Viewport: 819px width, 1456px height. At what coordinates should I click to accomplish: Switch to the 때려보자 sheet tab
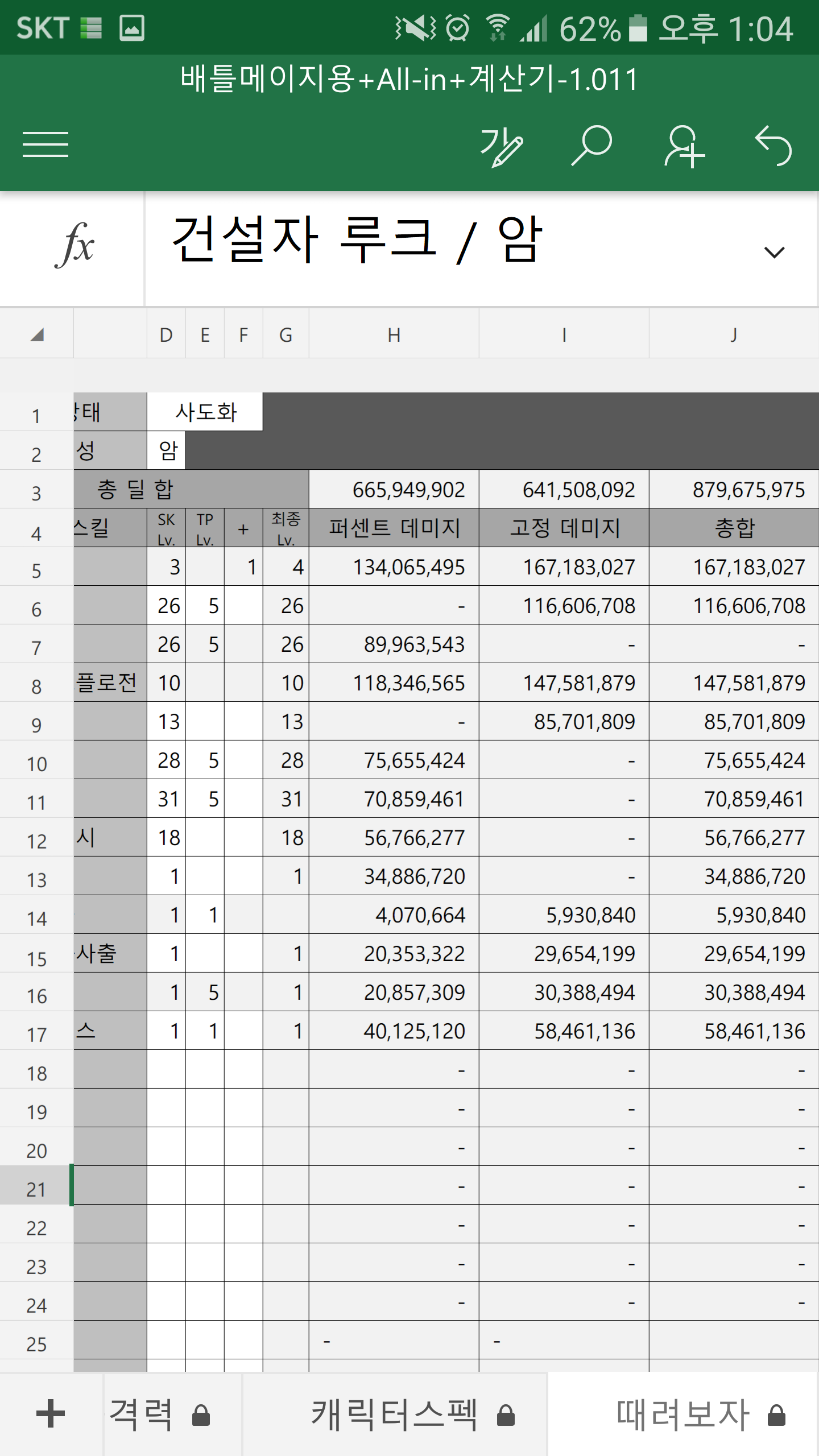684,1414
